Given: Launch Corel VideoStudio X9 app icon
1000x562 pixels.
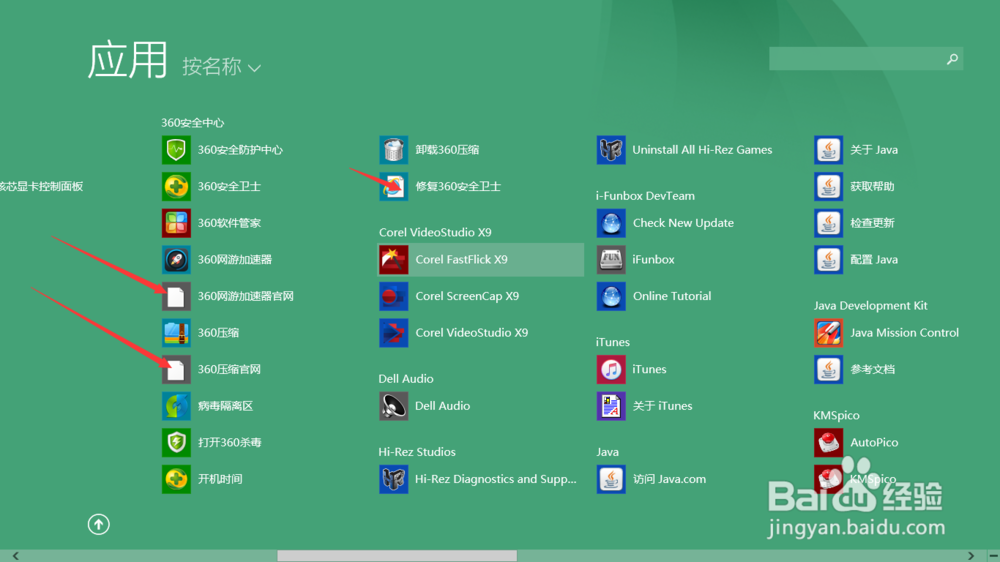Looking at the screenshot, I should (x=393, y=333).
